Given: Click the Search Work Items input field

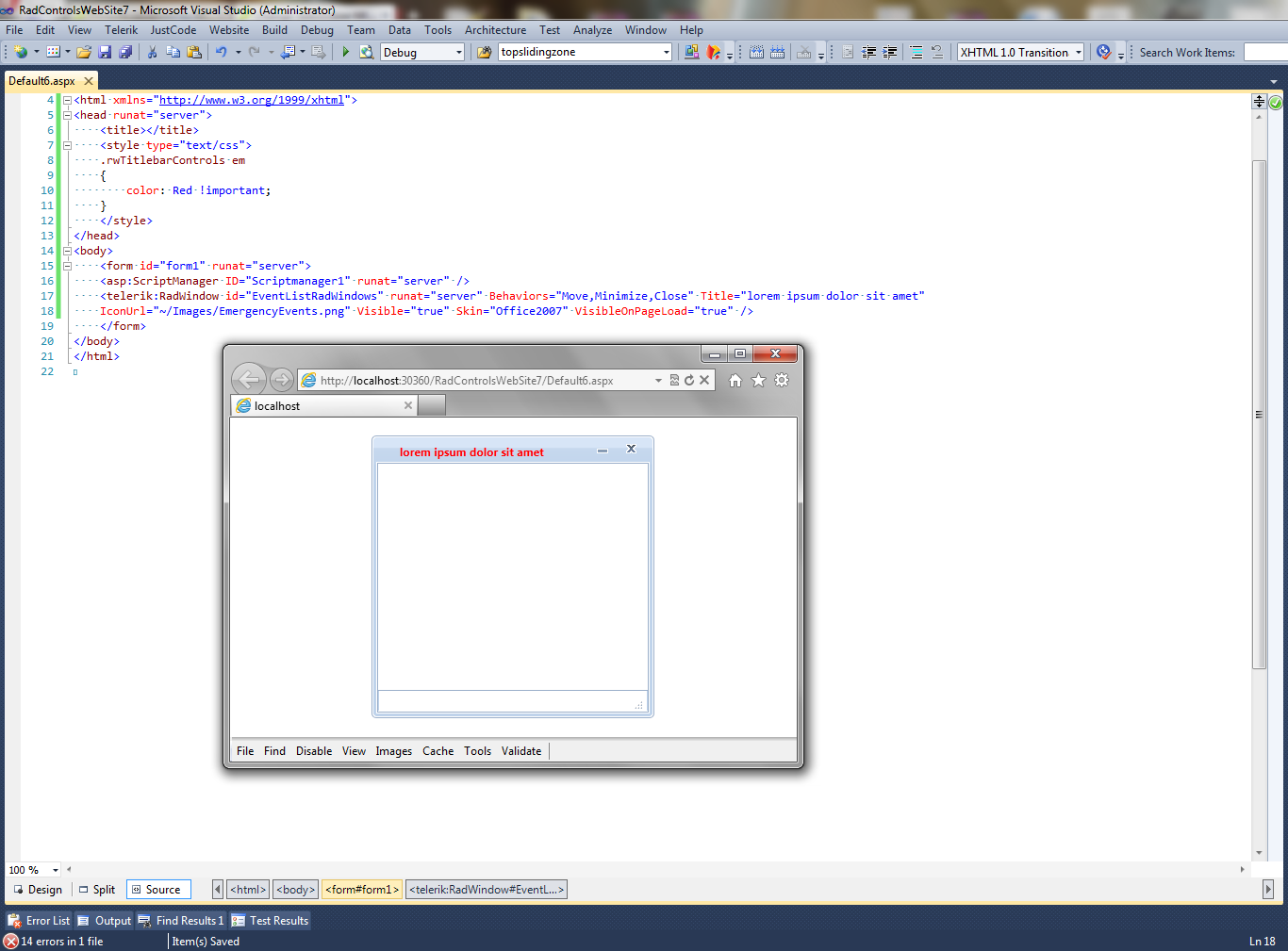Looking at the screenshot, I should click(1265, 52).
